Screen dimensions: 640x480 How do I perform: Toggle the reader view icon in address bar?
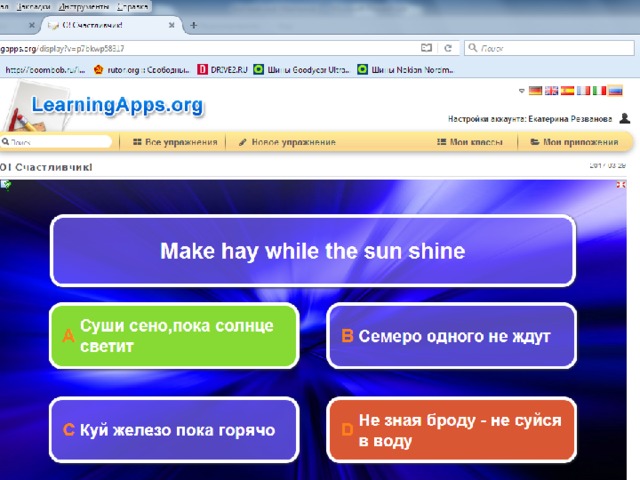click(426, 48)
